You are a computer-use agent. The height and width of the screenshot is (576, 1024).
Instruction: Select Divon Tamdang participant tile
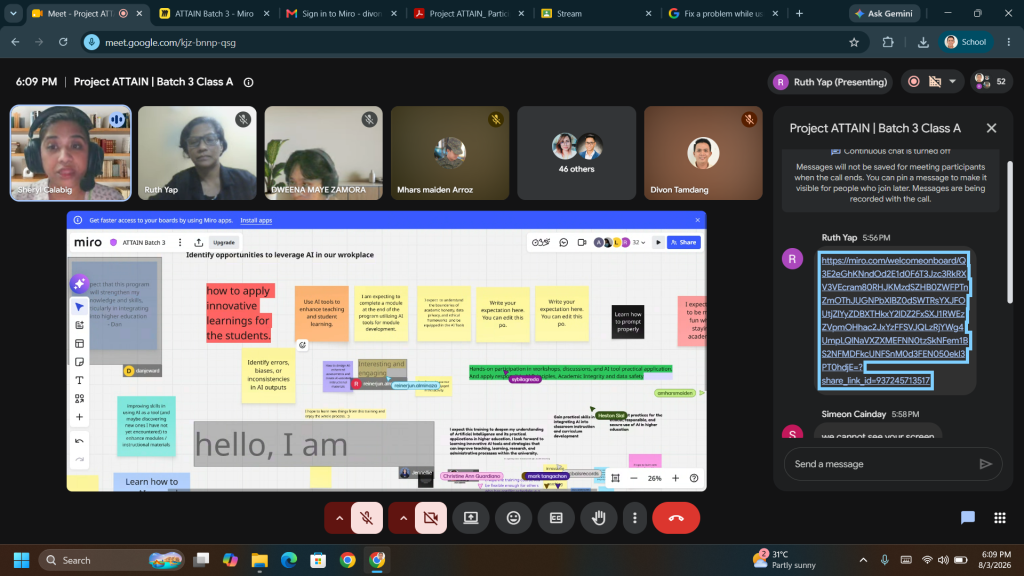click(703, 153)
